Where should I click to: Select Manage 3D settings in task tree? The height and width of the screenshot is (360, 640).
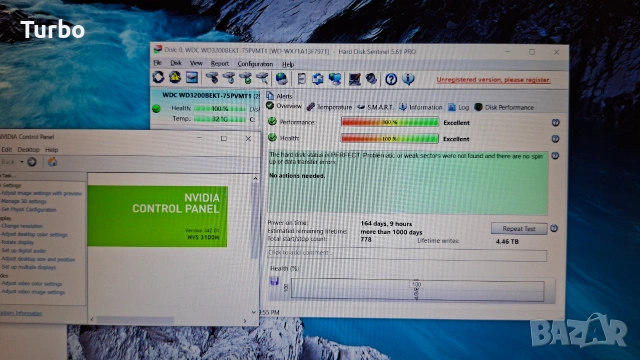(24, 201)
